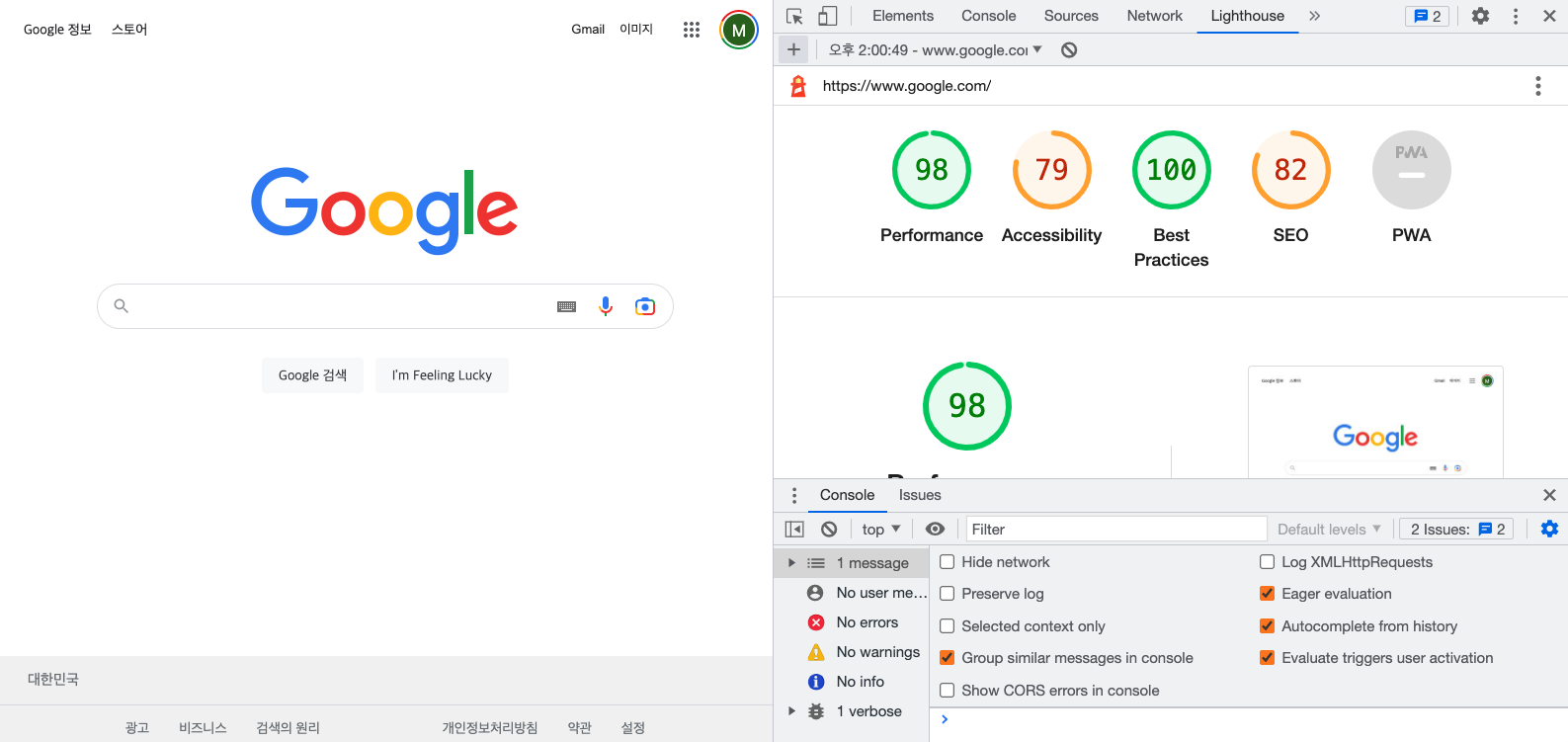
Task: Open drawer three-dot menu beside Console
Action: 794,495
